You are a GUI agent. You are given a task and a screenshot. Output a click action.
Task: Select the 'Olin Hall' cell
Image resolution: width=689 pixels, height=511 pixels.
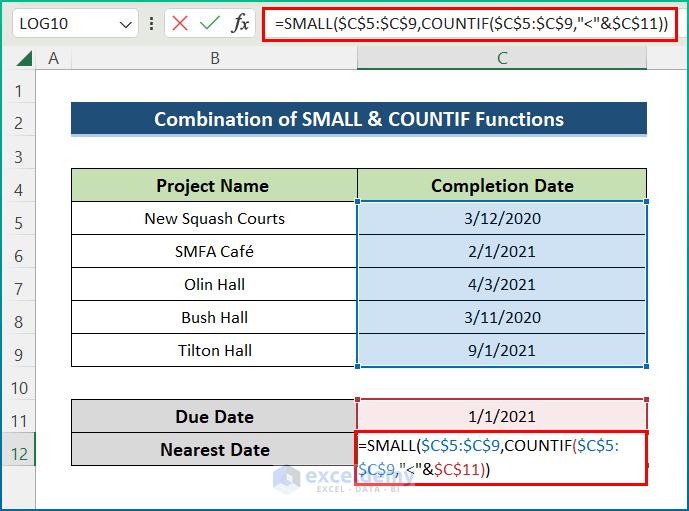pyautogui.click(x=214, y=284)
